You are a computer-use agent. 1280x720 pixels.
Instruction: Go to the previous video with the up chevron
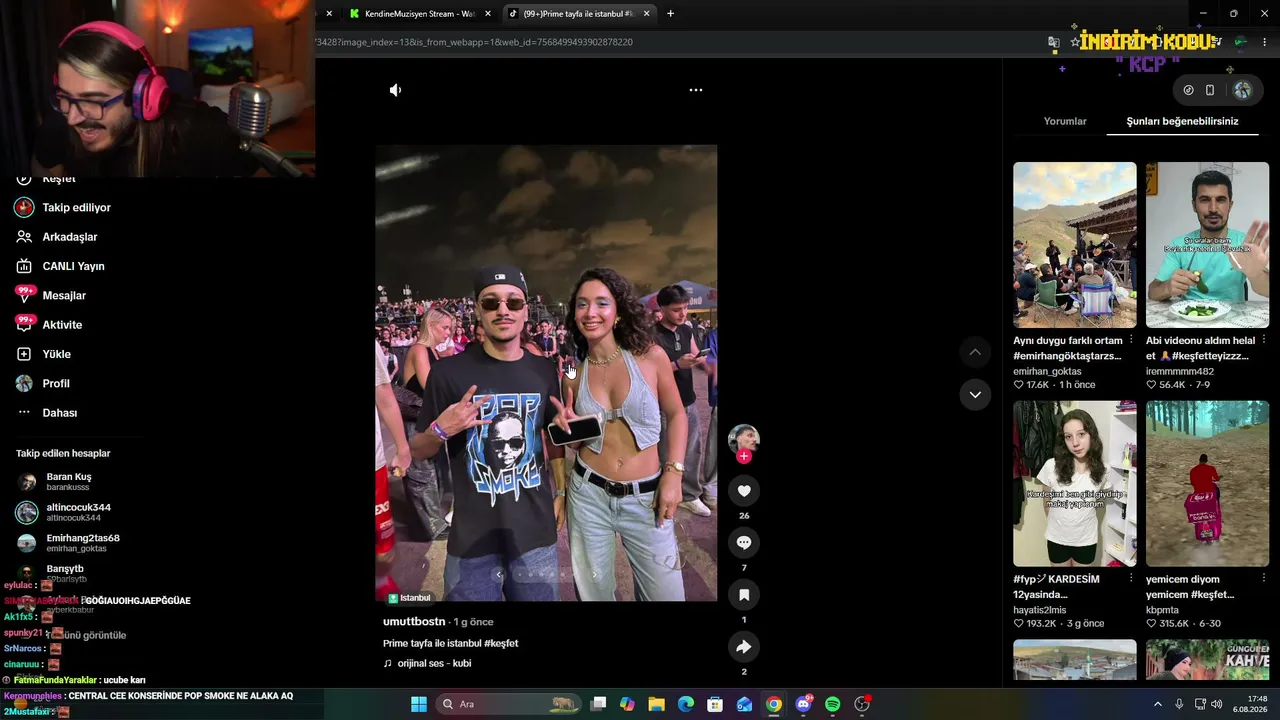(975, 352)
